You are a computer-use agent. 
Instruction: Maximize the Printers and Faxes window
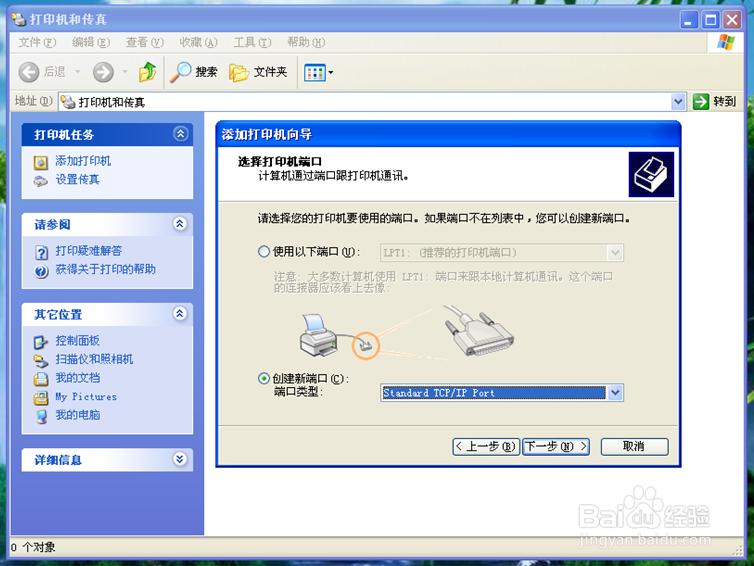711,20
